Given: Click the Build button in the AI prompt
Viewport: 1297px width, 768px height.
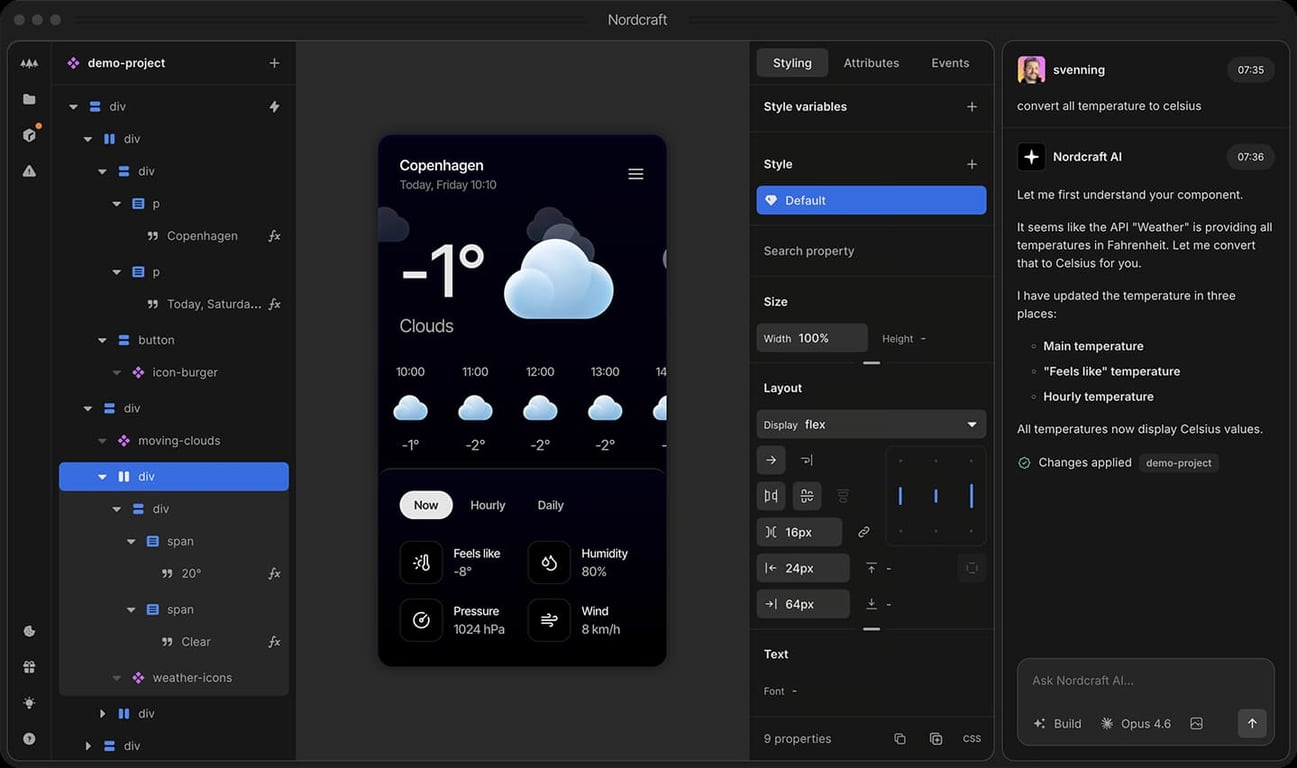Looking at the screenshot, I should (x=1057, y=723).
